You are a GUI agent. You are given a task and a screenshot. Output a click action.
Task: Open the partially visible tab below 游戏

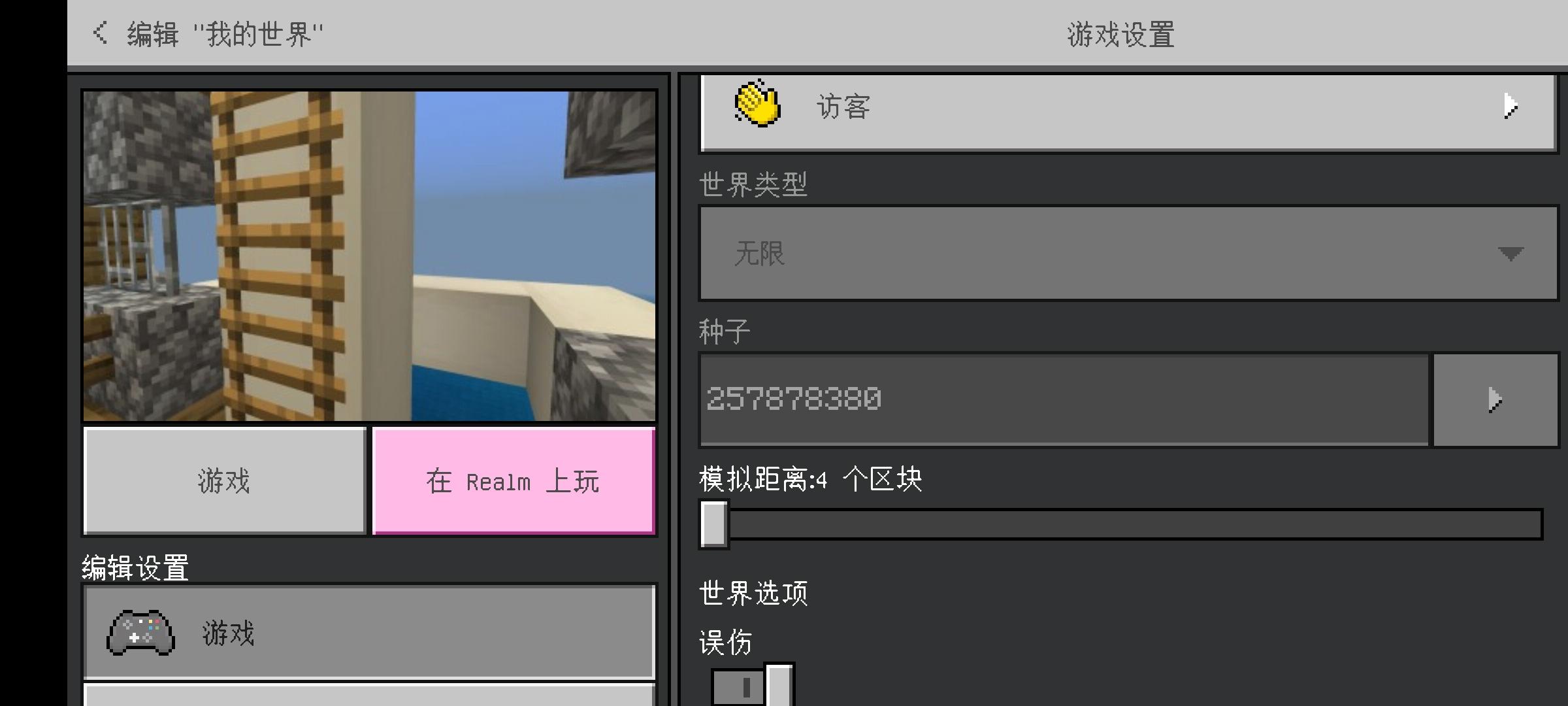click(369, 694)
